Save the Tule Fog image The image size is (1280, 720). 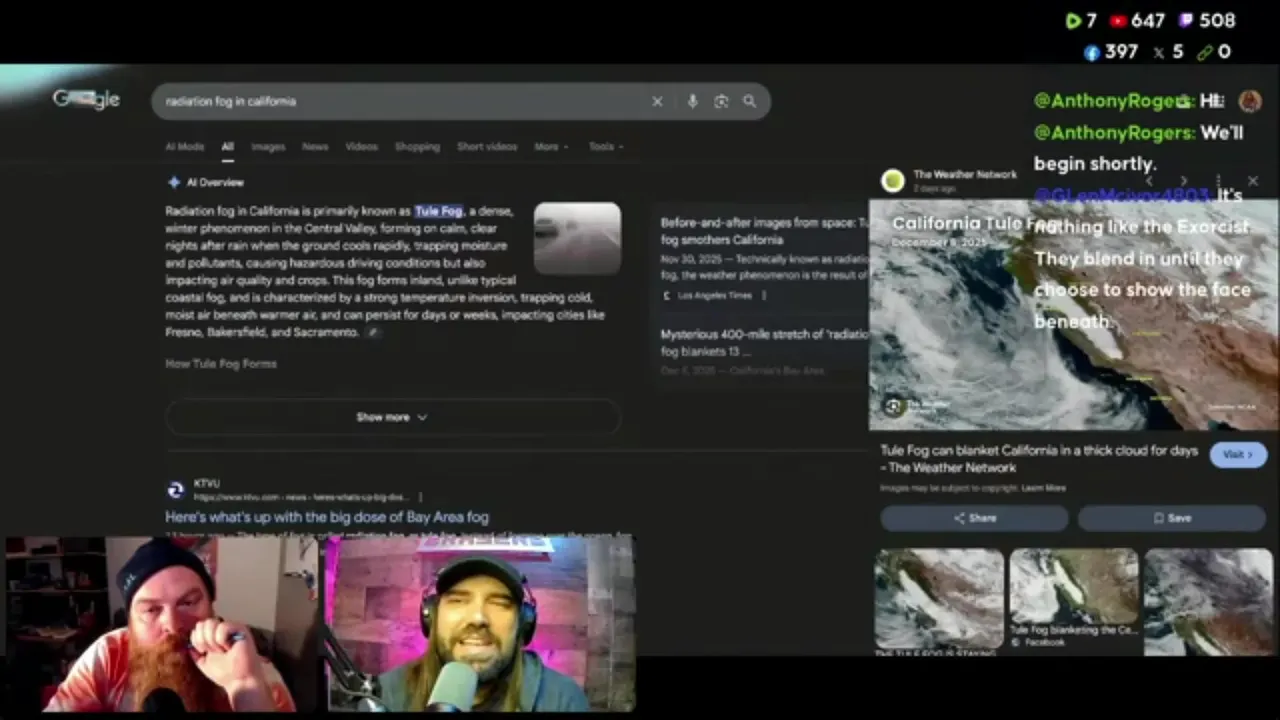pyautogui.click(x=1172, y=518)
